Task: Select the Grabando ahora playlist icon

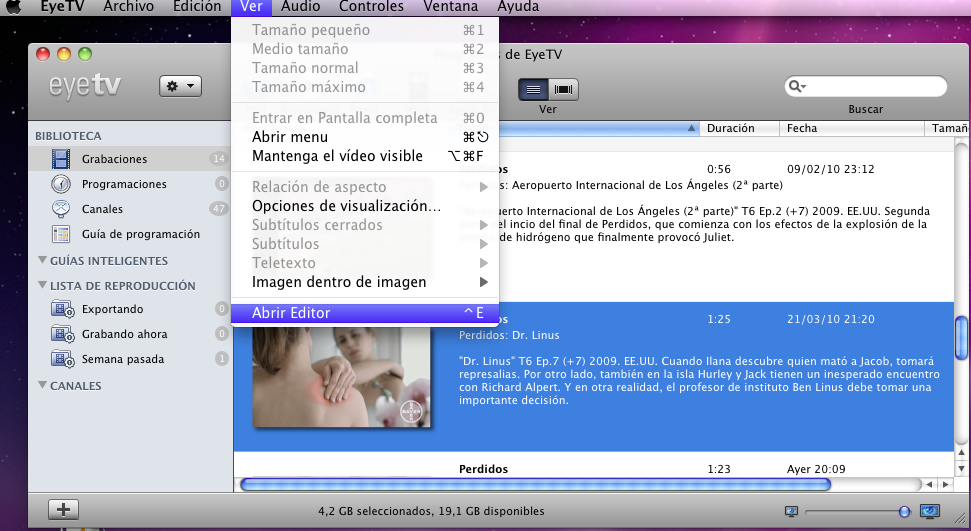Action: coord(63,334)
